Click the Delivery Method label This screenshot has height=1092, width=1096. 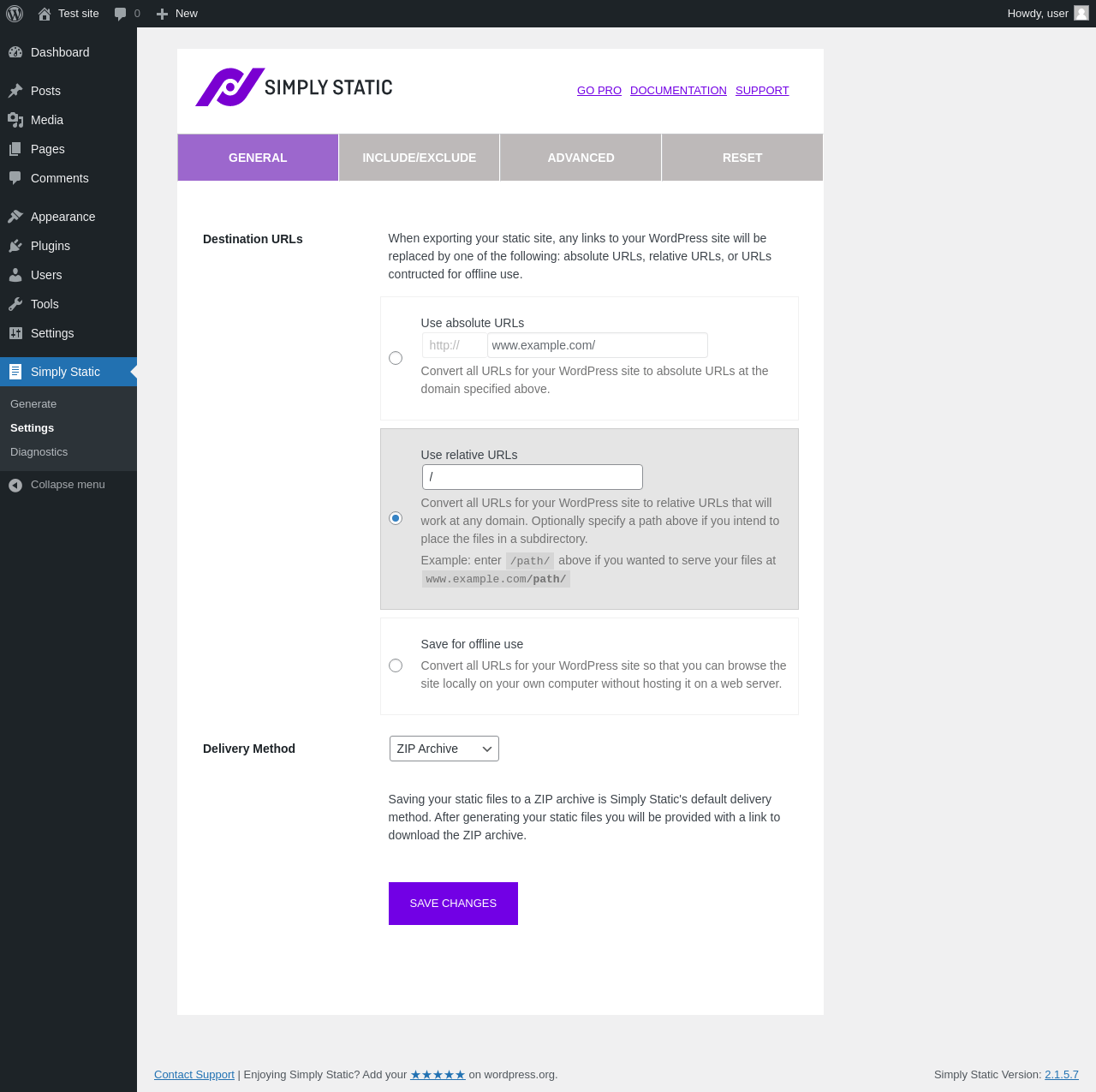[249, 749]
